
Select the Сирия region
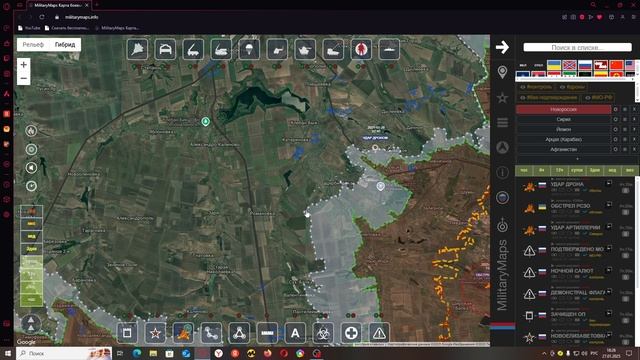(563, 119)
